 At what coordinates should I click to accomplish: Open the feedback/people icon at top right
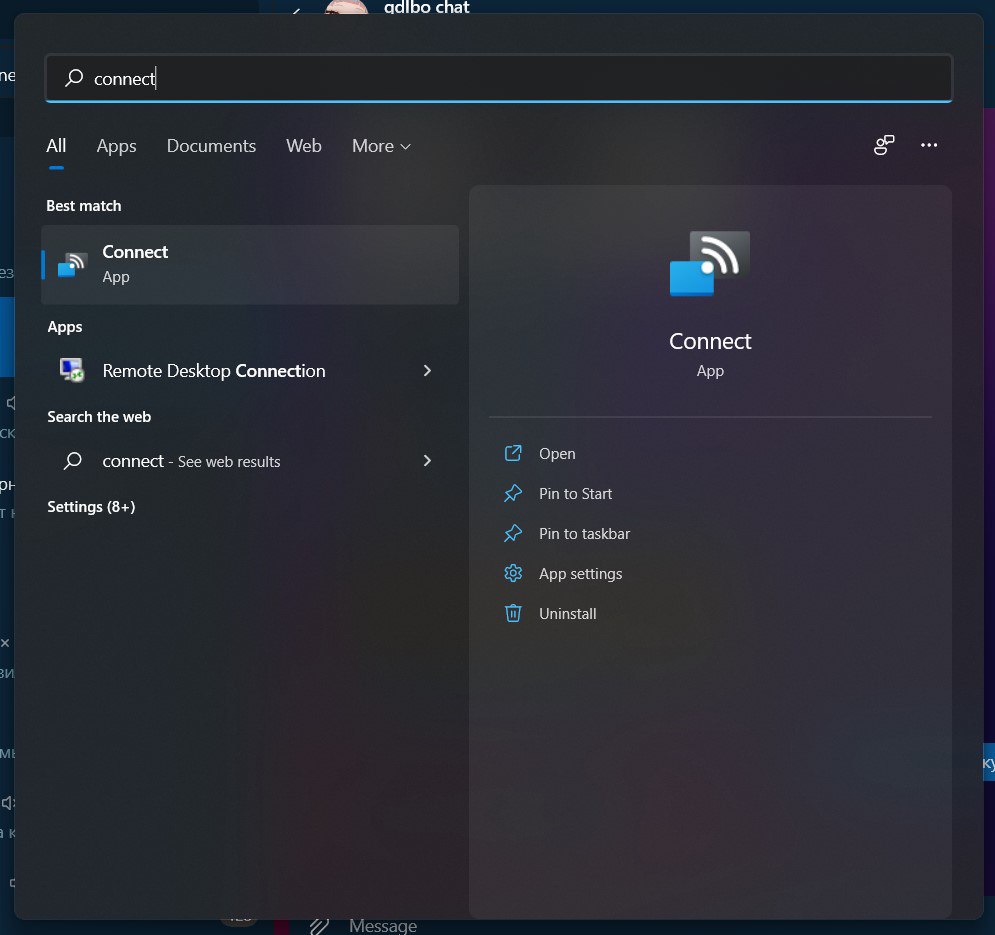coord(884,145)
